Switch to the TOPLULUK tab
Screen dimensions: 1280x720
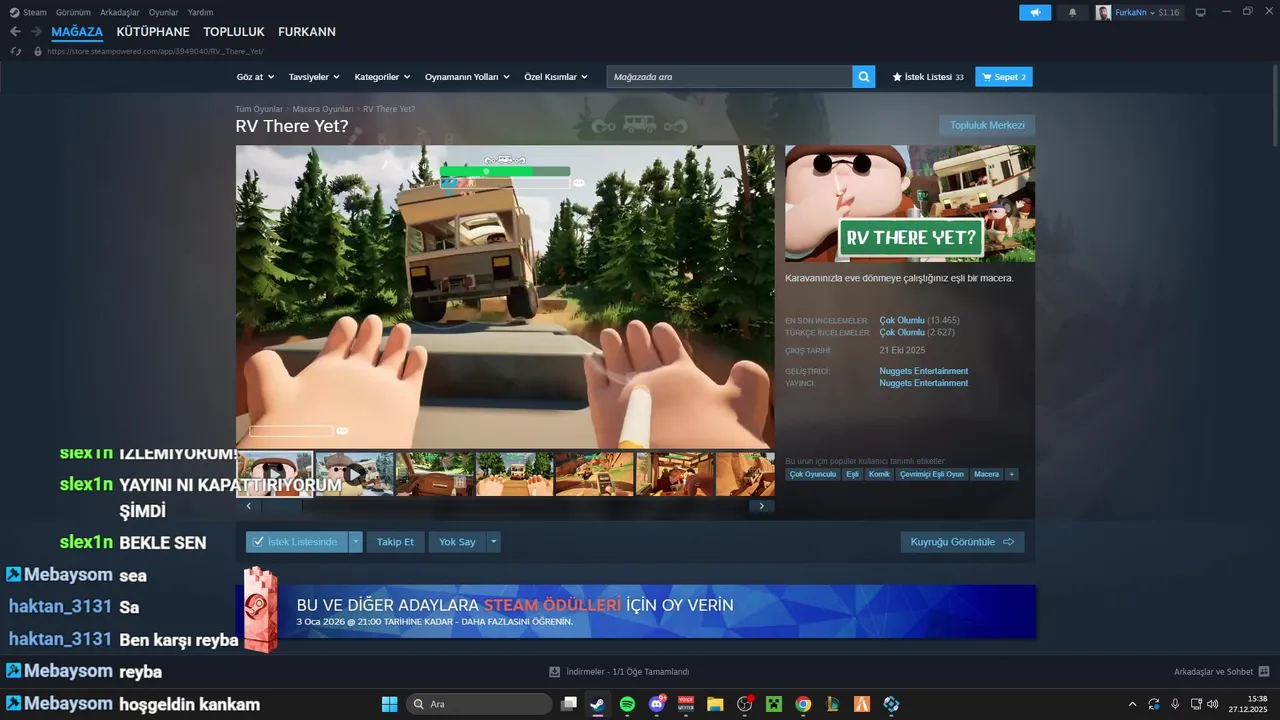(x=234, y=32)
